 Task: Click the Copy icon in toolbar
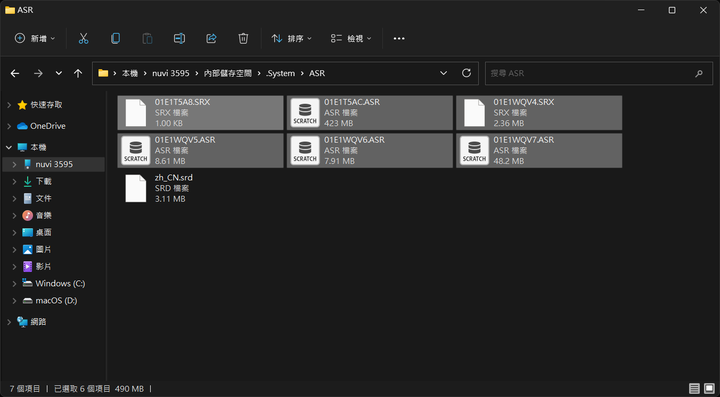(x=115, y=39)
